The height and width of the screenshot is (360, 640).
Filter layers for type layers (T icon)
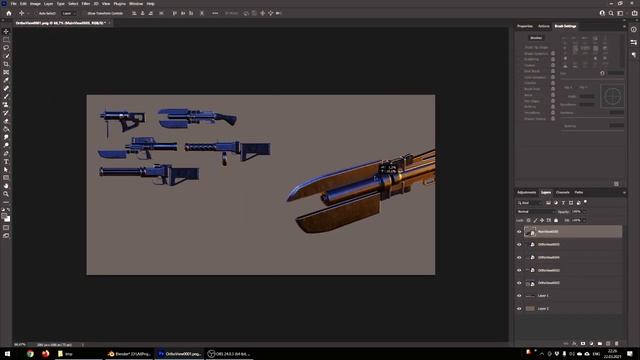tap(563, 203)
